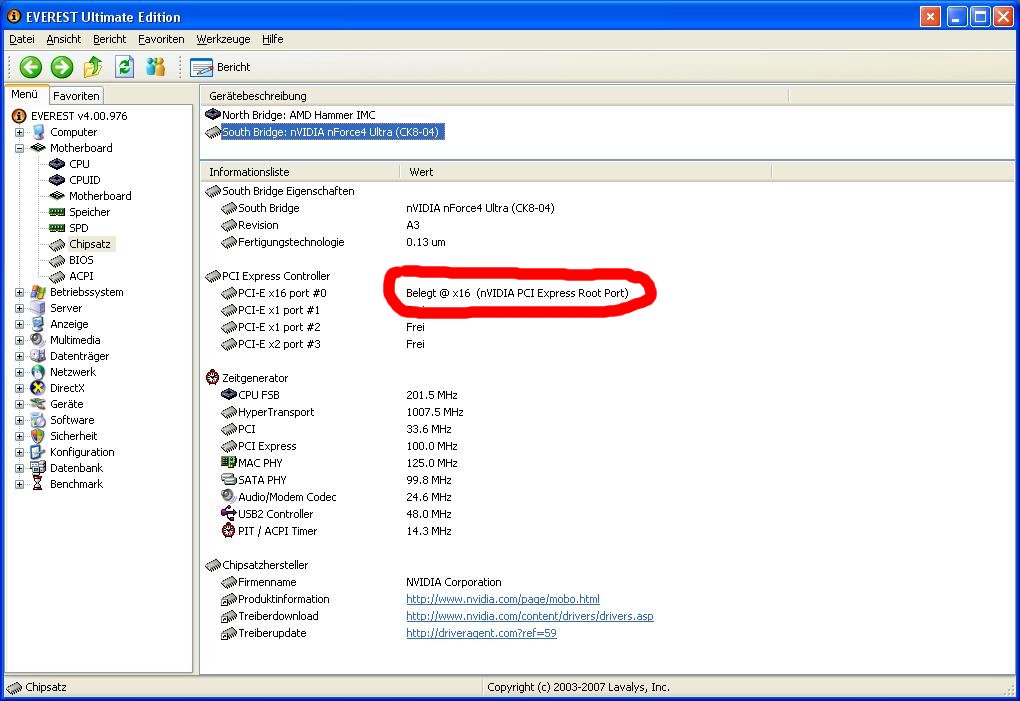
Task: Open the Bericht menu
Action: [x=109, y=39]
